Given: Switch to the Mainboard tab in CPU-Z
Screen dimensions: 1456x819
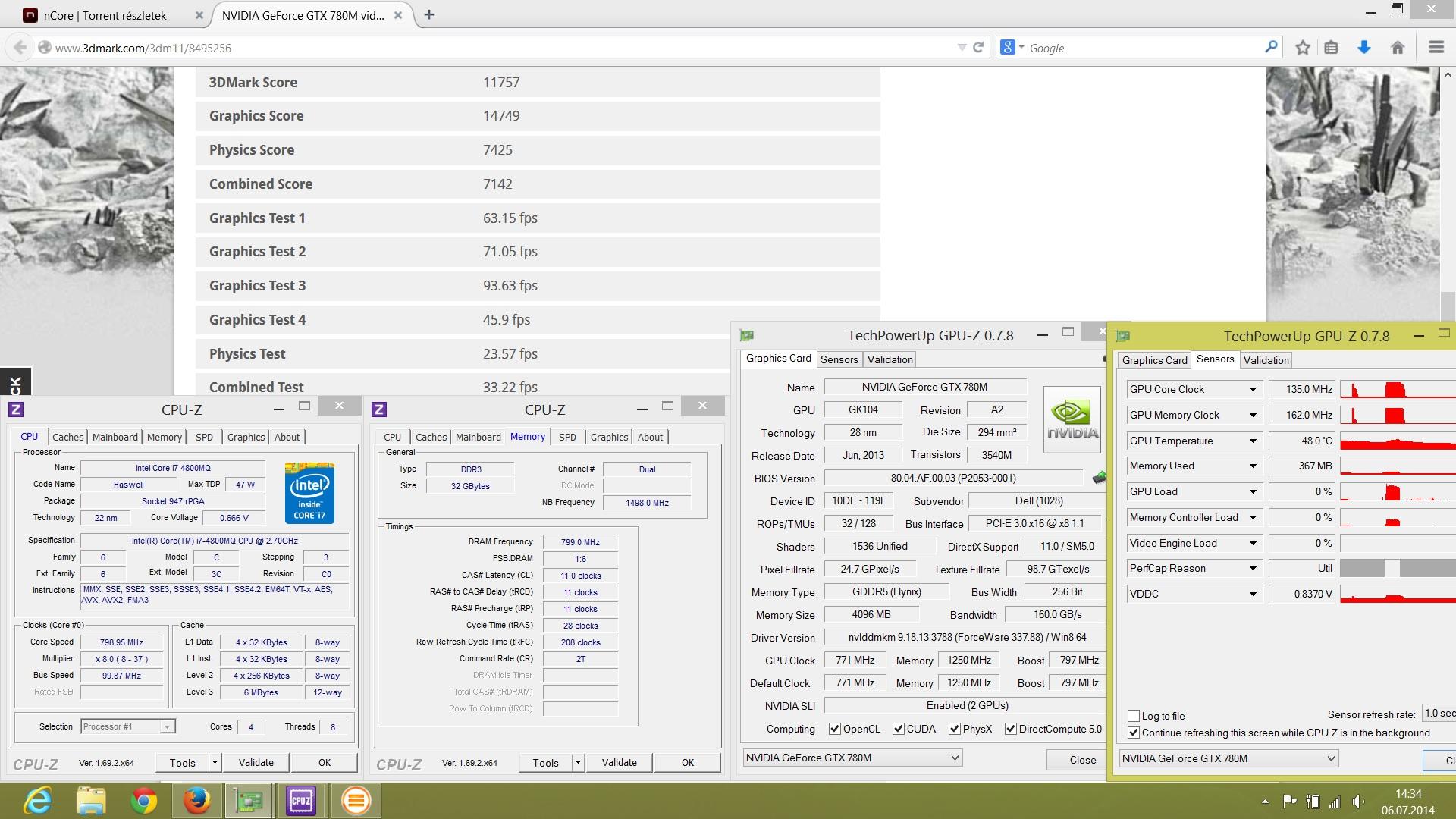Looking at the screenshot, I should (115, 437).
